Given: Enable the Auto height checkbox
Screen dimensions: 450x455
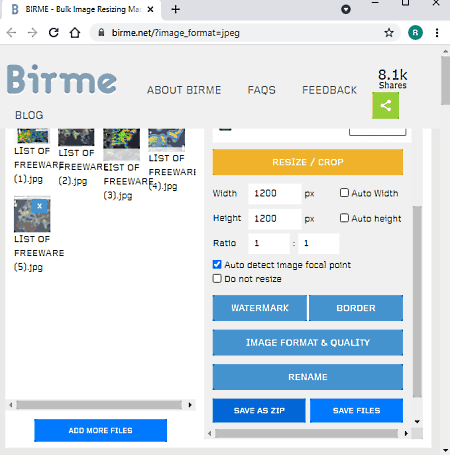Looking at the screenshot, I should pyautogui.click(x=344, y=218).
